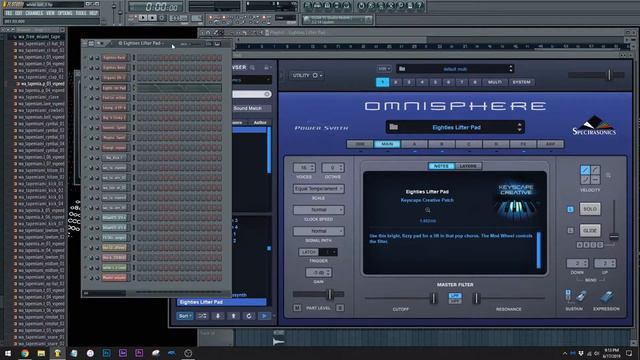Open trigger mode dropdown next to LATCH
The height and width of the screenshot is (360, 640).
click(329, 252)
